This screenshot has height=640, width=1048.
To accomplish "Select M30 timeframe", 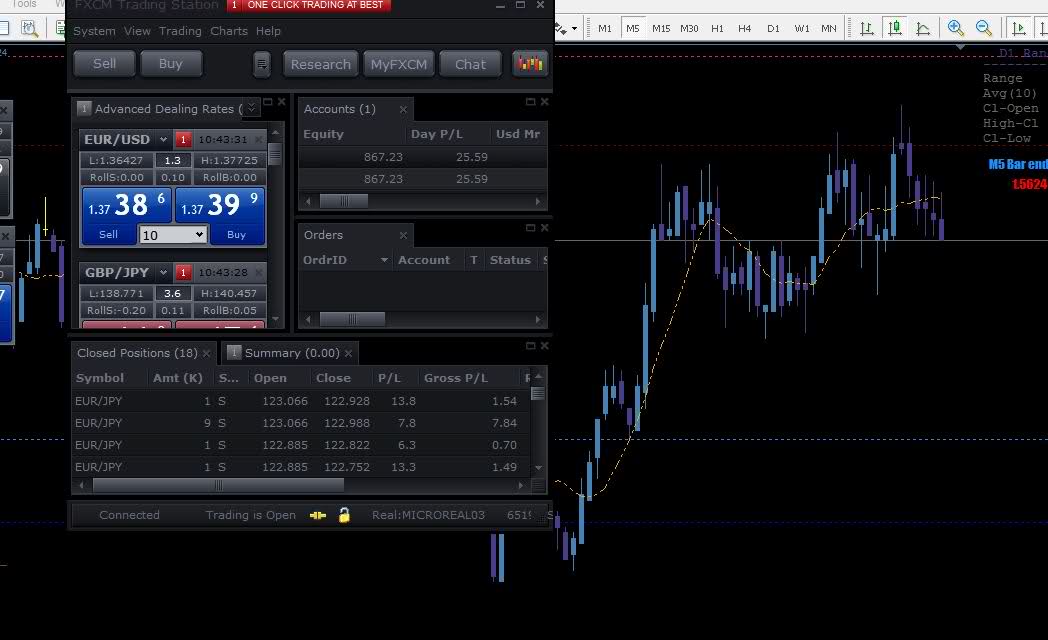I will click(x=689, y=28).
